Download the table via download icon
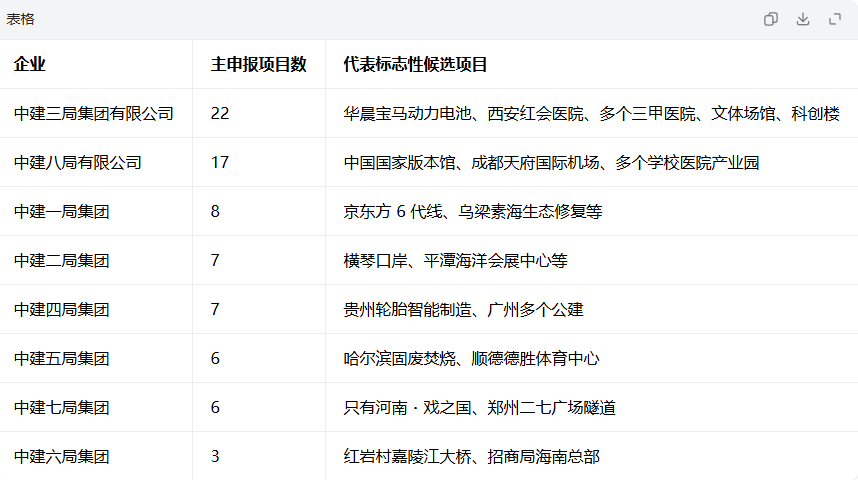This screenshot has width=858, height=480. click(x=803, y=19)
